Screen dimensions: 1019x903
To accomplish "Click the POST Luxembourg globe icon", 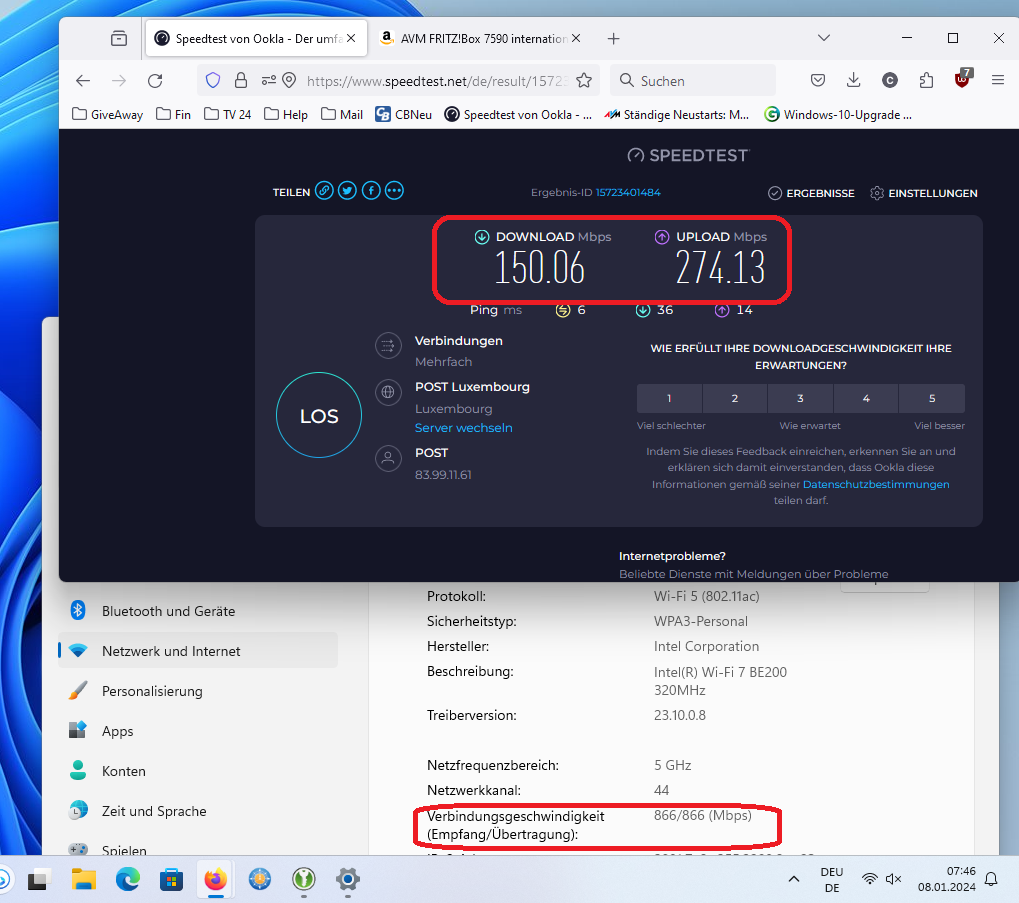I will [x=388, y=392].
